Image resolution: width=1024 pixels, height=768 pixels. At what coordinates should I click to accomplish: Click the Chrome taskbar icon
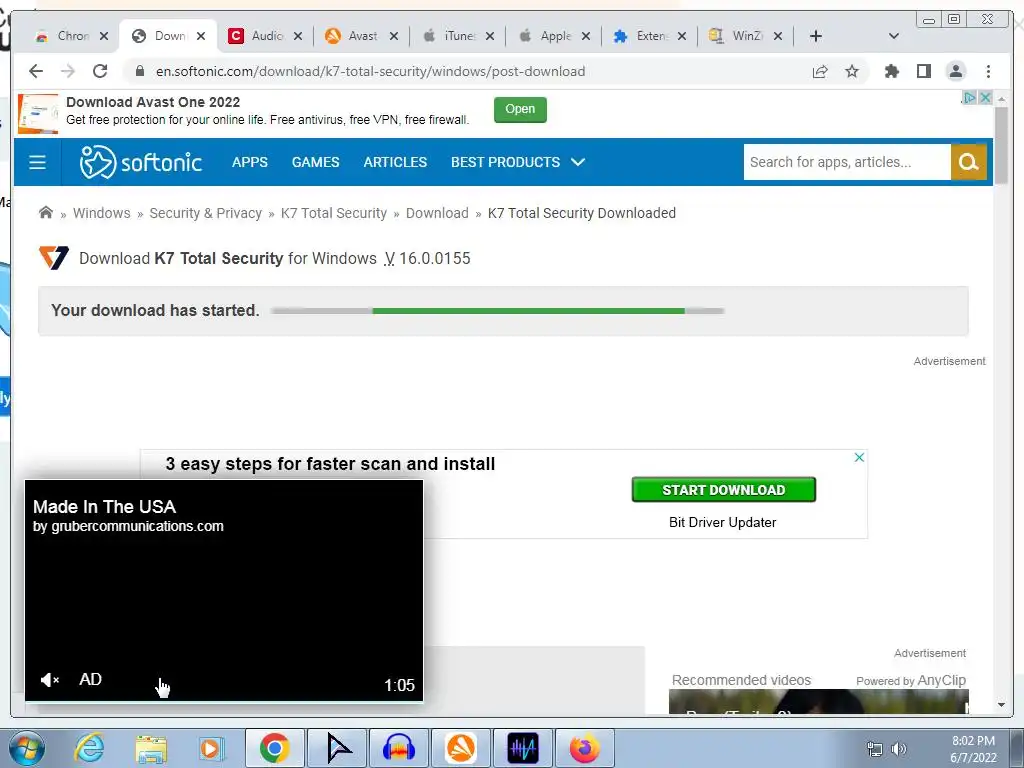[275, 748]
